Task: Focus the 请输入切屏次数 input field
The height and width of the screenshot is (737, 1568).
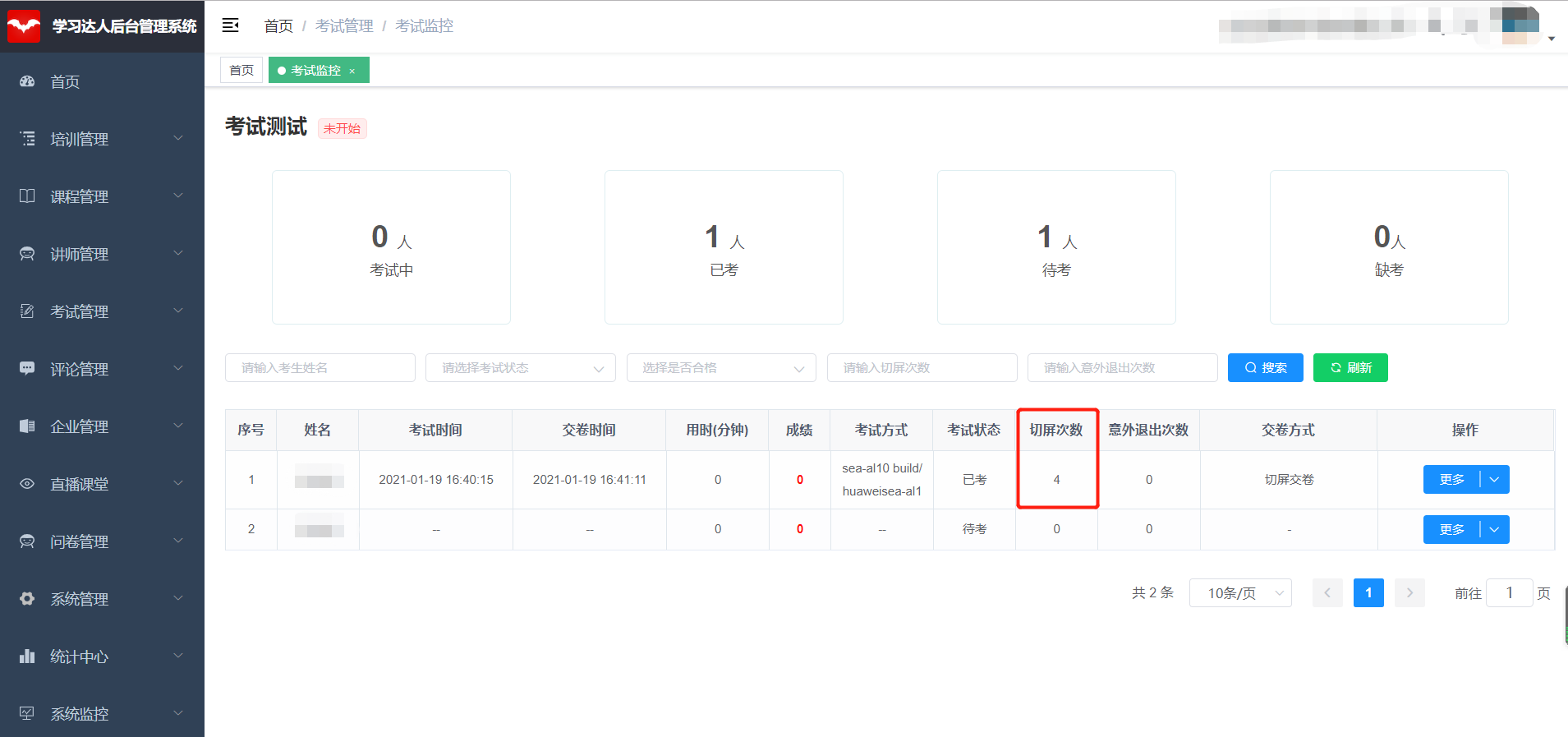Action: (x=922, y=368)
